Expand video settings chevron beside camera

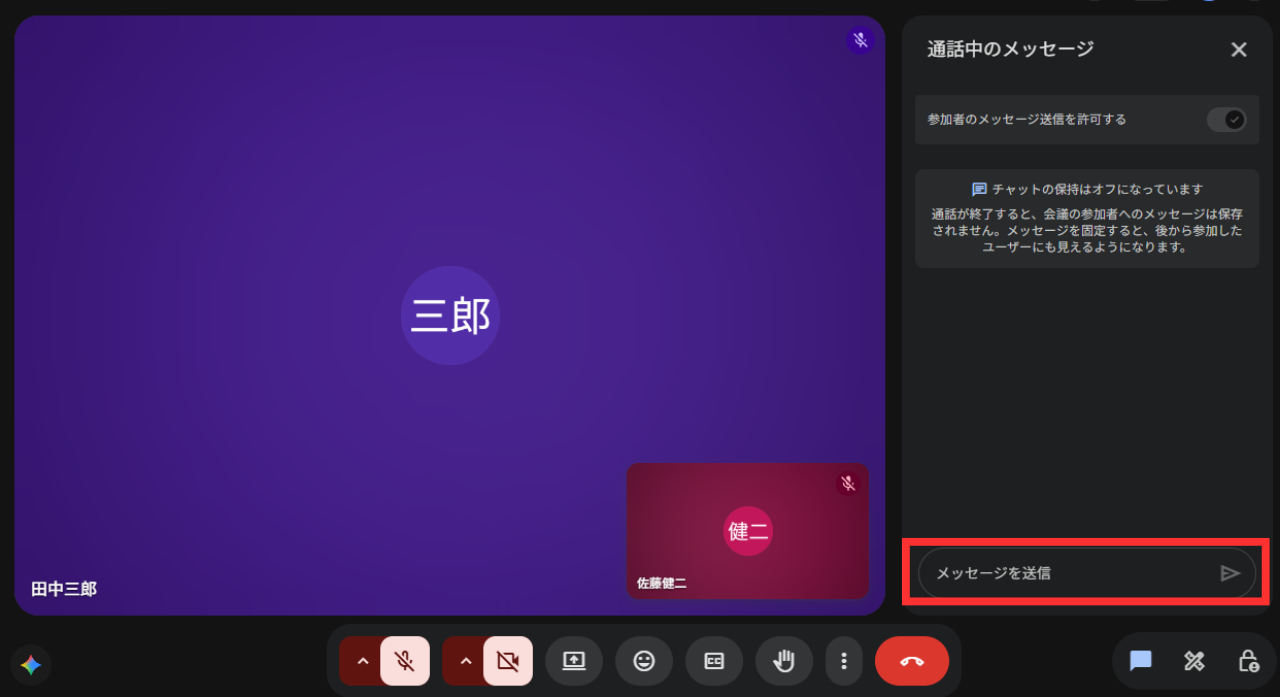465,661
